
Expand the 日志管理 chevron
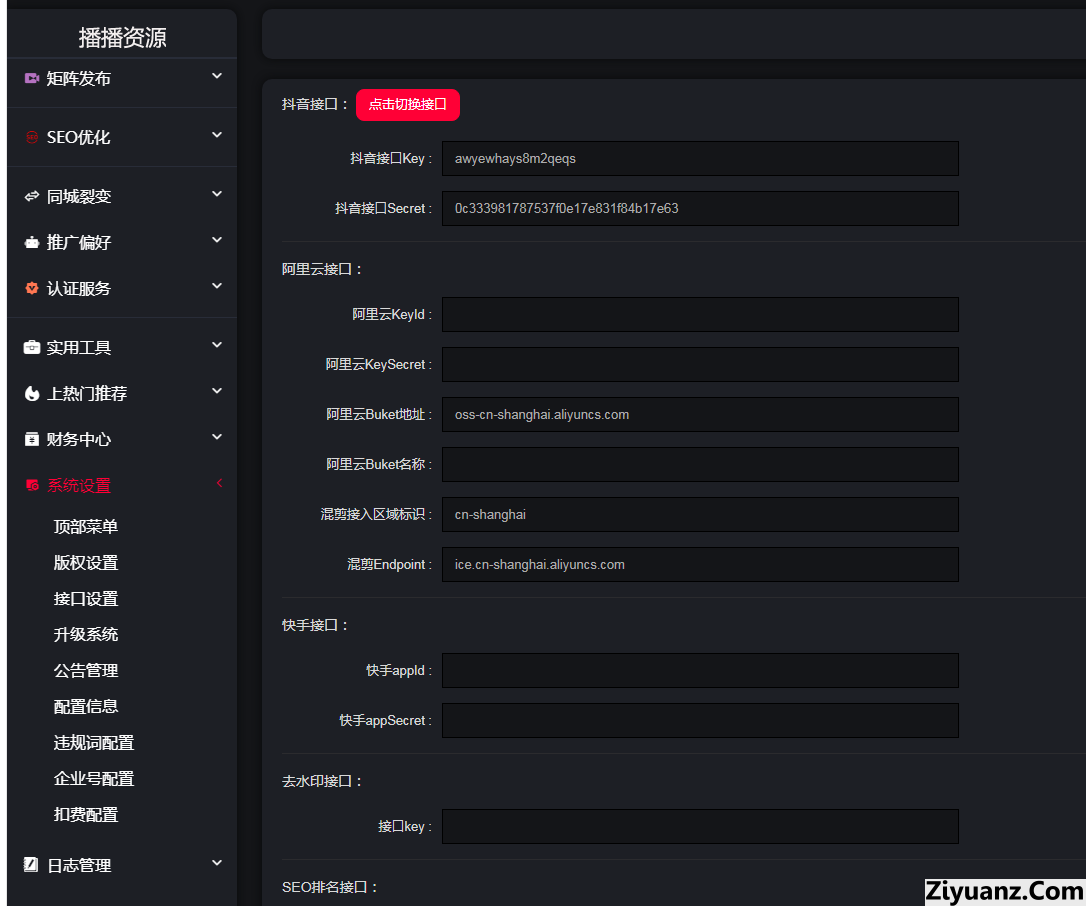pos(217,863)
